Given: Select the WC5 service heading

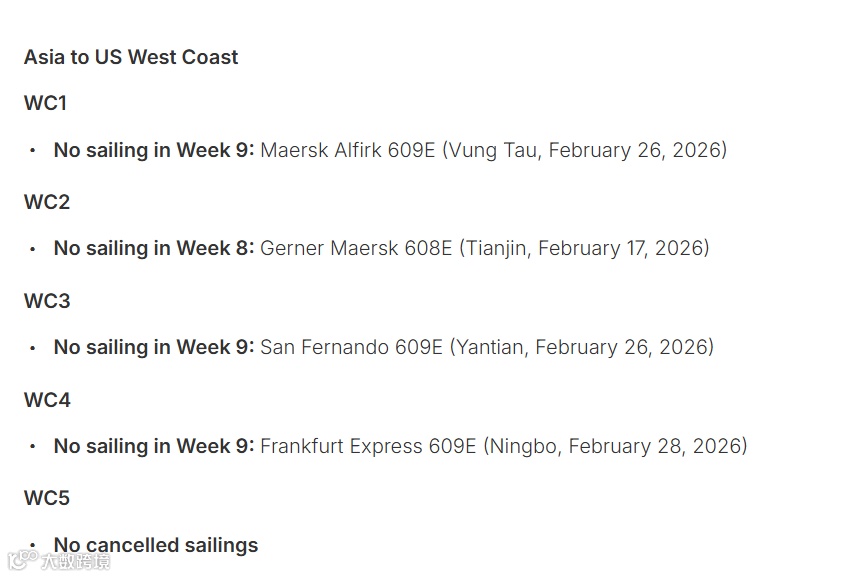Looking at the screenshot, I should tap(47, 498).
